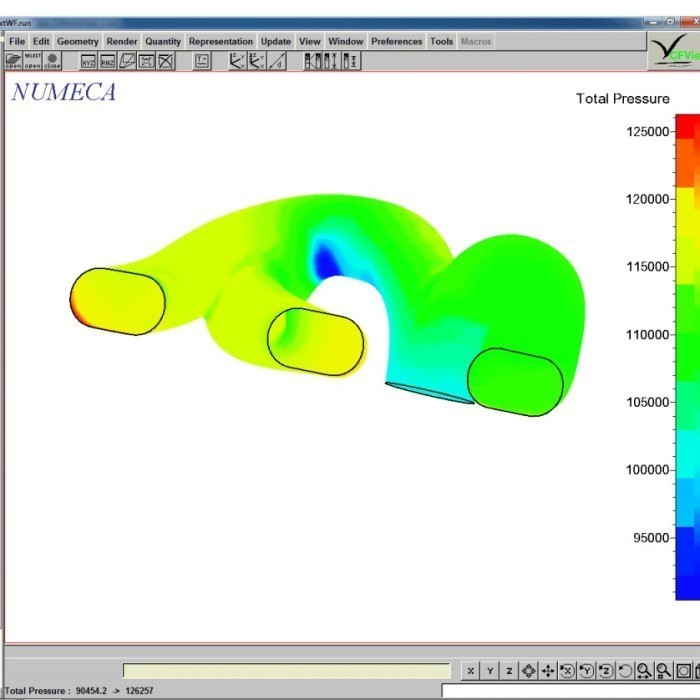Click the Select Open surfaces icon
This screenshot has width=700, height=700.
(33, 61)
